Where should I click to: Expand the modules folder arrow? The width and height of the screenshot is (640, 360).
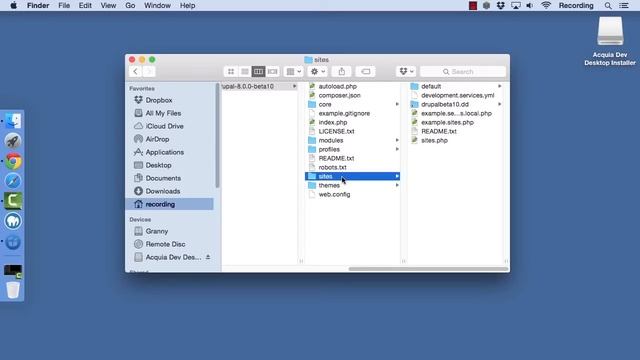(x=397, y=140)
